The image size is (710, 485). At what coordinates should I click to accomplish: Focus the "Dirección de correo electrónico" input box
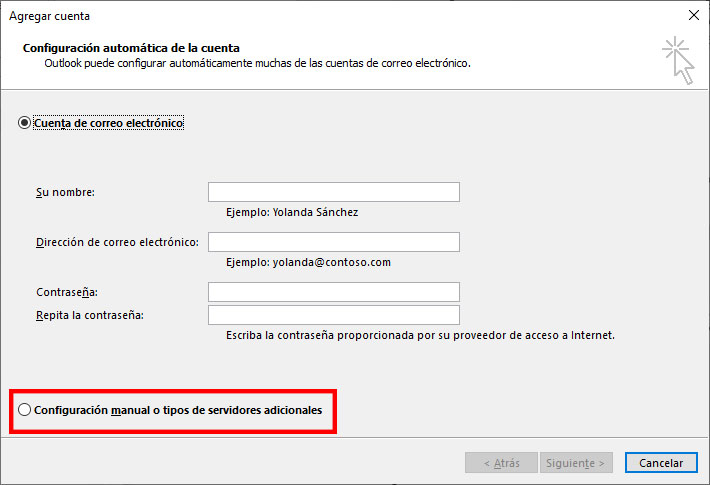[x=333, y=242]
